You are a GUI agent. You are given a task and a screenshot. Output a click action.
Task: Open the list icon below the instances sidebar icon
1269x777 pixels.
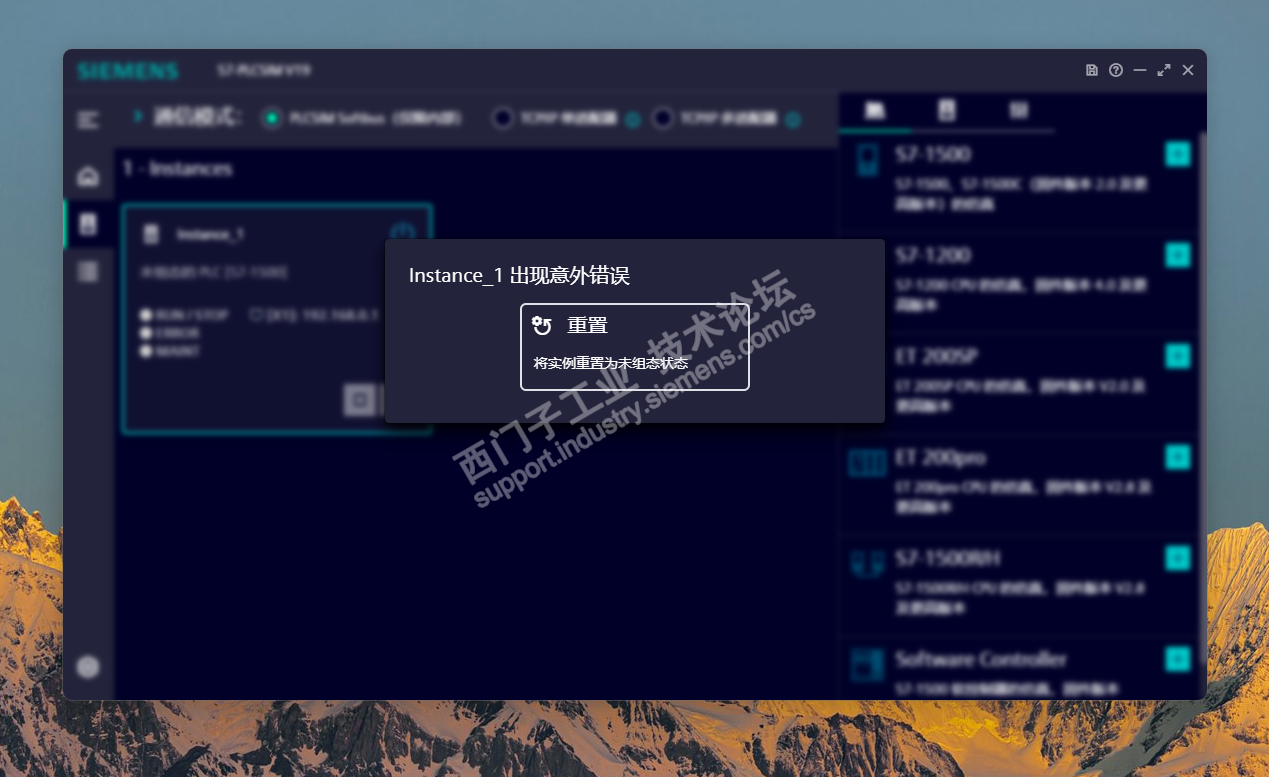[x=88, y=271]
